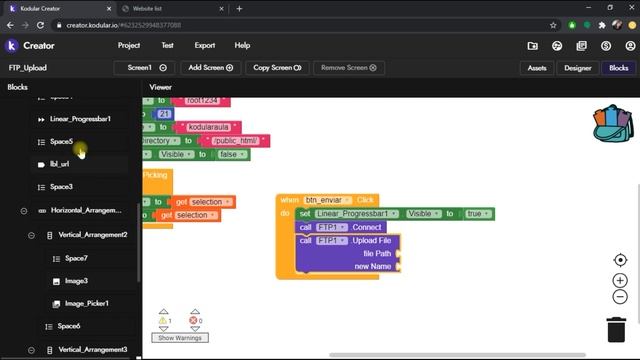The height and width of the screenshot is (360, 640).
Task: Click the warning triangle counter icon
Action: coord(163,320)
